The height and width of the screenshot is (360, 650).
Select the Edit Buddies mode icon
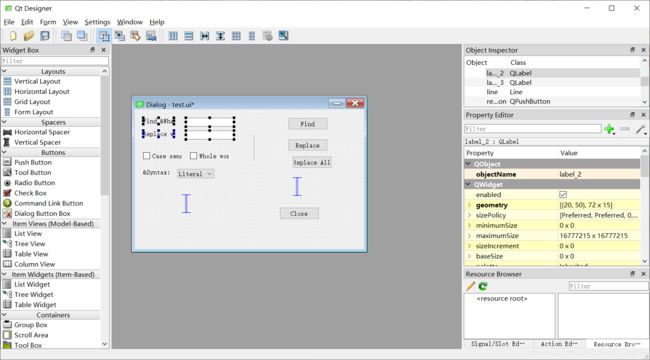136,36
